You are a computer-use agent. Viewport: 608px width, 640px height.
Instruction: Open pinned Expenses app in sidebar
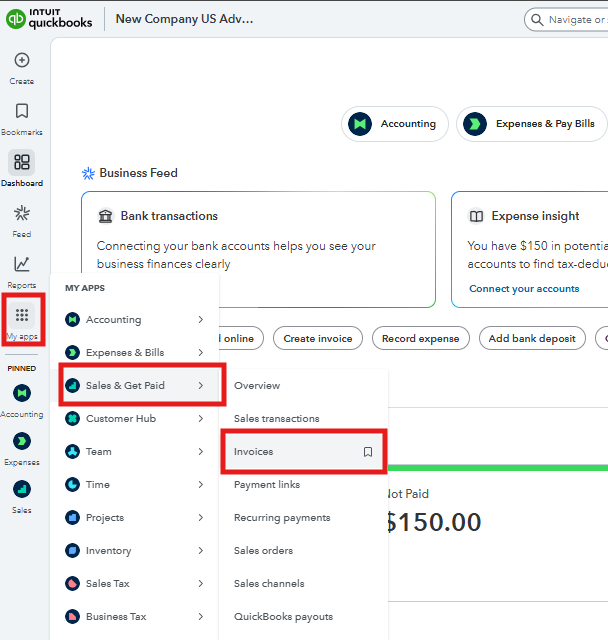click(22, 441)
